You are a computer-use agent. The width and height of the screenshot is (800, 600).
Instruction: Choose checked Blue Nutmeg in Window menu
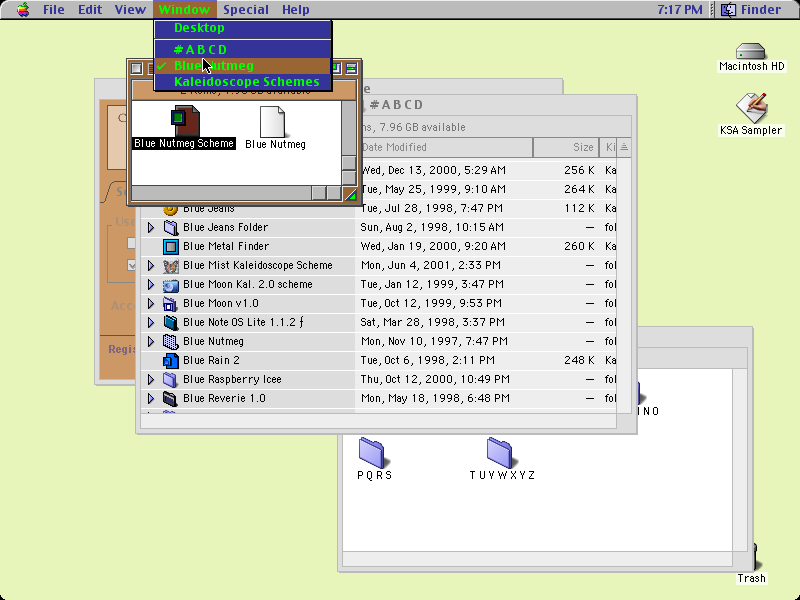tap(243, 66)
